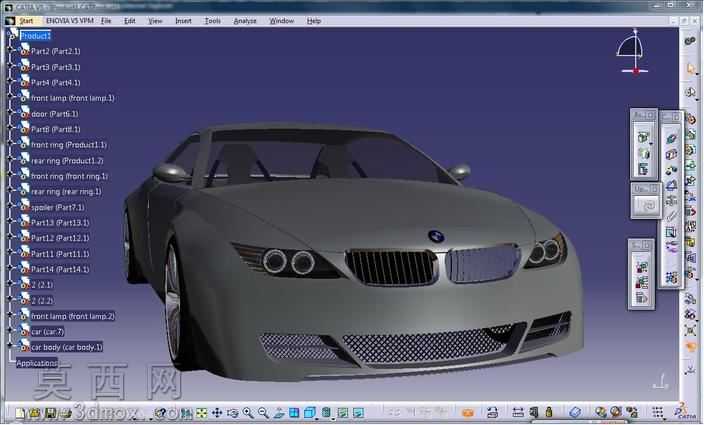Open the Insert menu
704x425 pixels.
183,21
